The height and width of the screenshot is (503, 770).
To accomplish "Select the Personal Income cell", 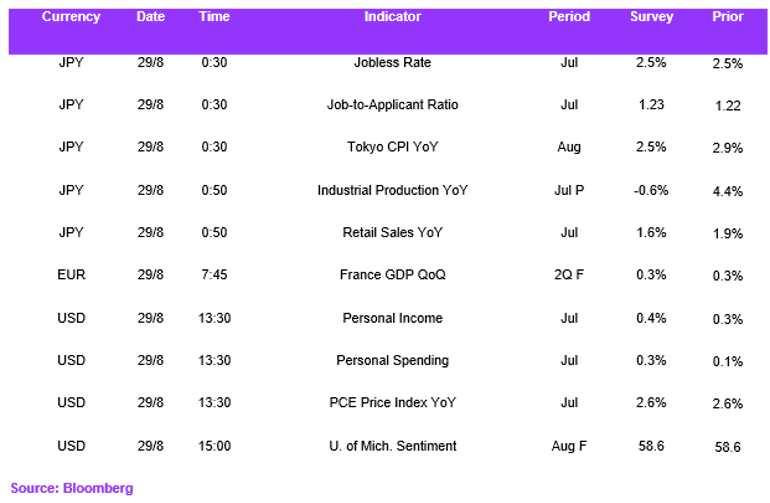I will (392, 318).
